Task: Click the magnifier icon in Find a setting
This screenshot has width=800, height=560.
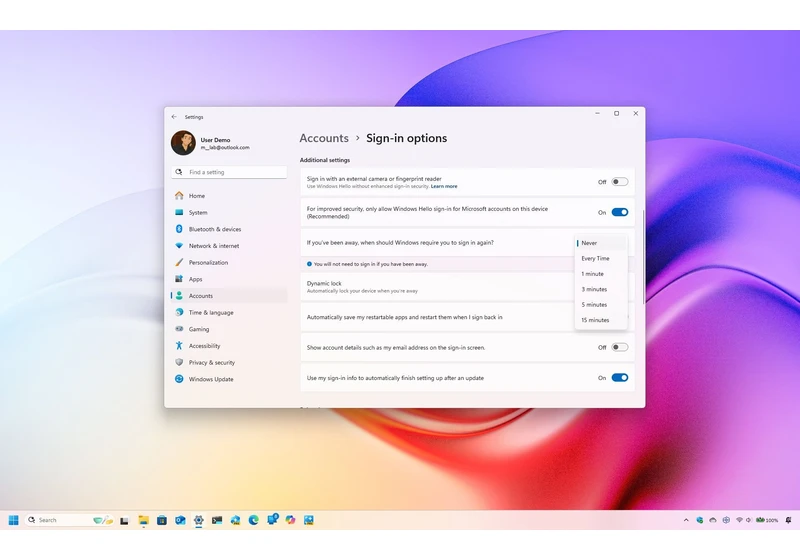Action: (179, 172)
